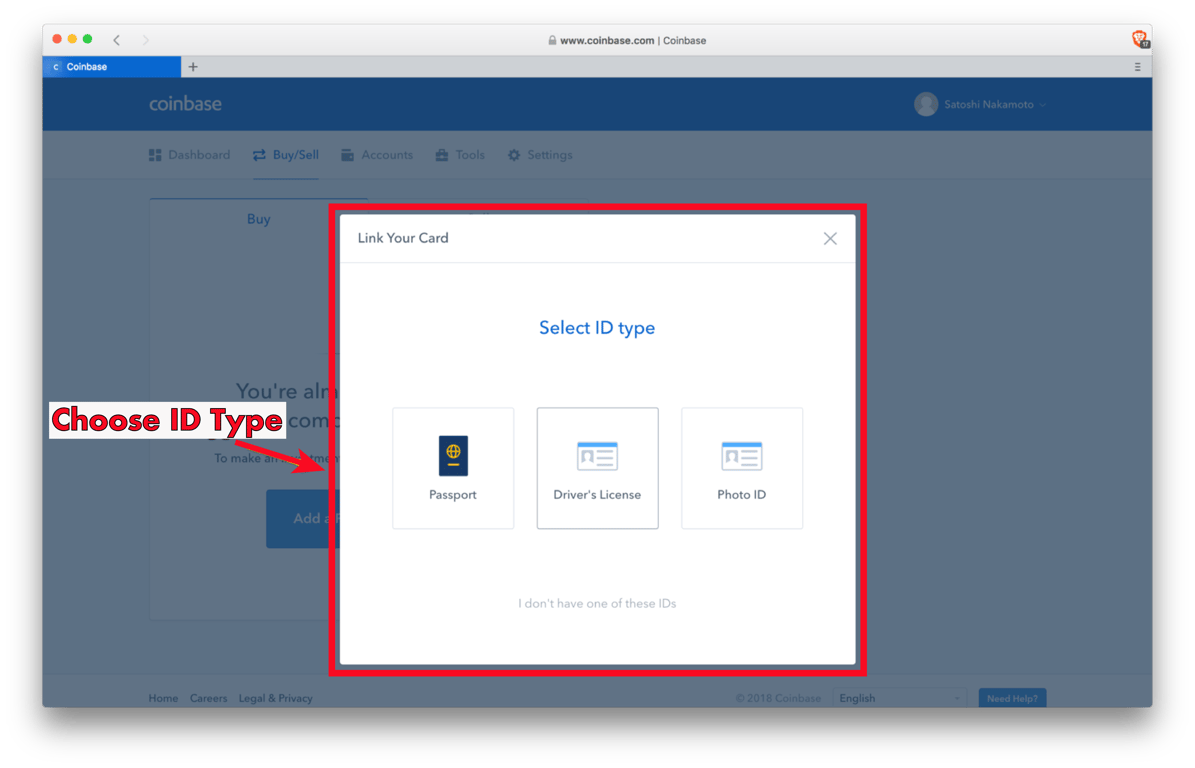This screenshot has height=768, width=1195.
Task: Dismiss the Link Your Card dialog
Action: click(x=829, y=238)
